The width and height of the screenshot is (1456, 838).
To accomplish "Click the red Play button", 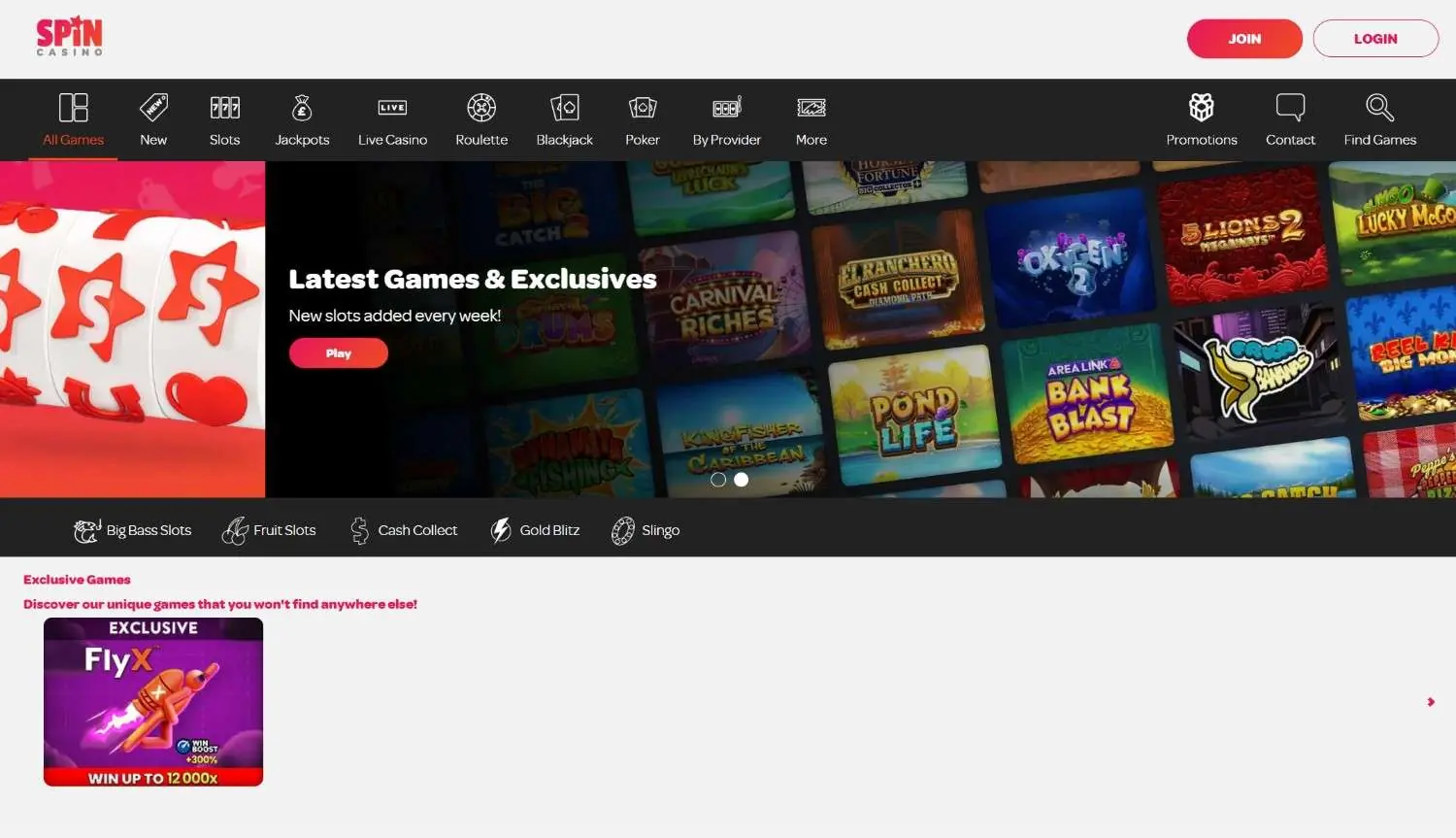I will (339, 353).
